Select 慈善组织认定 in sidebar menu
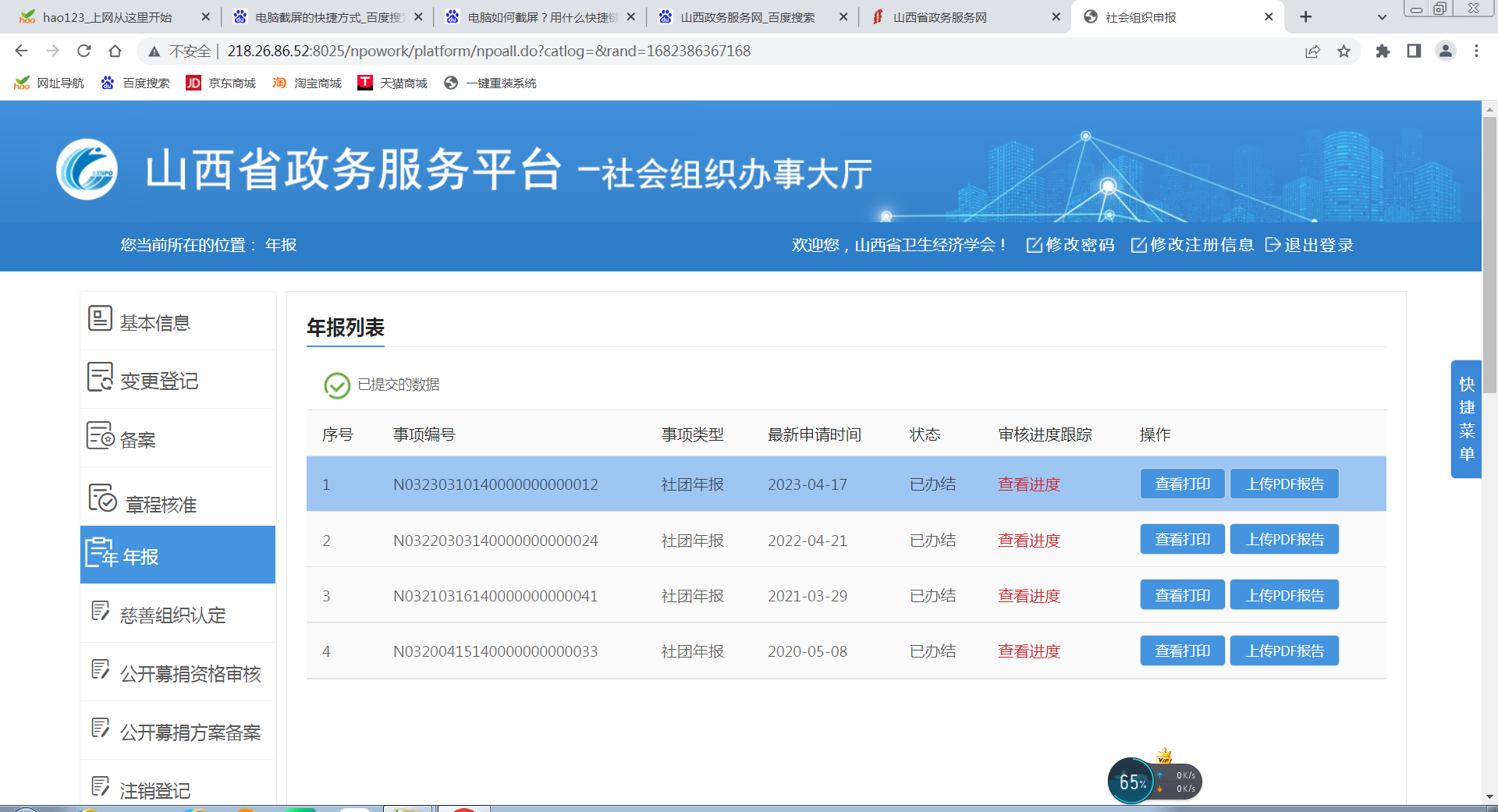This screenshot has height=812, width=1498. [x=172, y=615]
